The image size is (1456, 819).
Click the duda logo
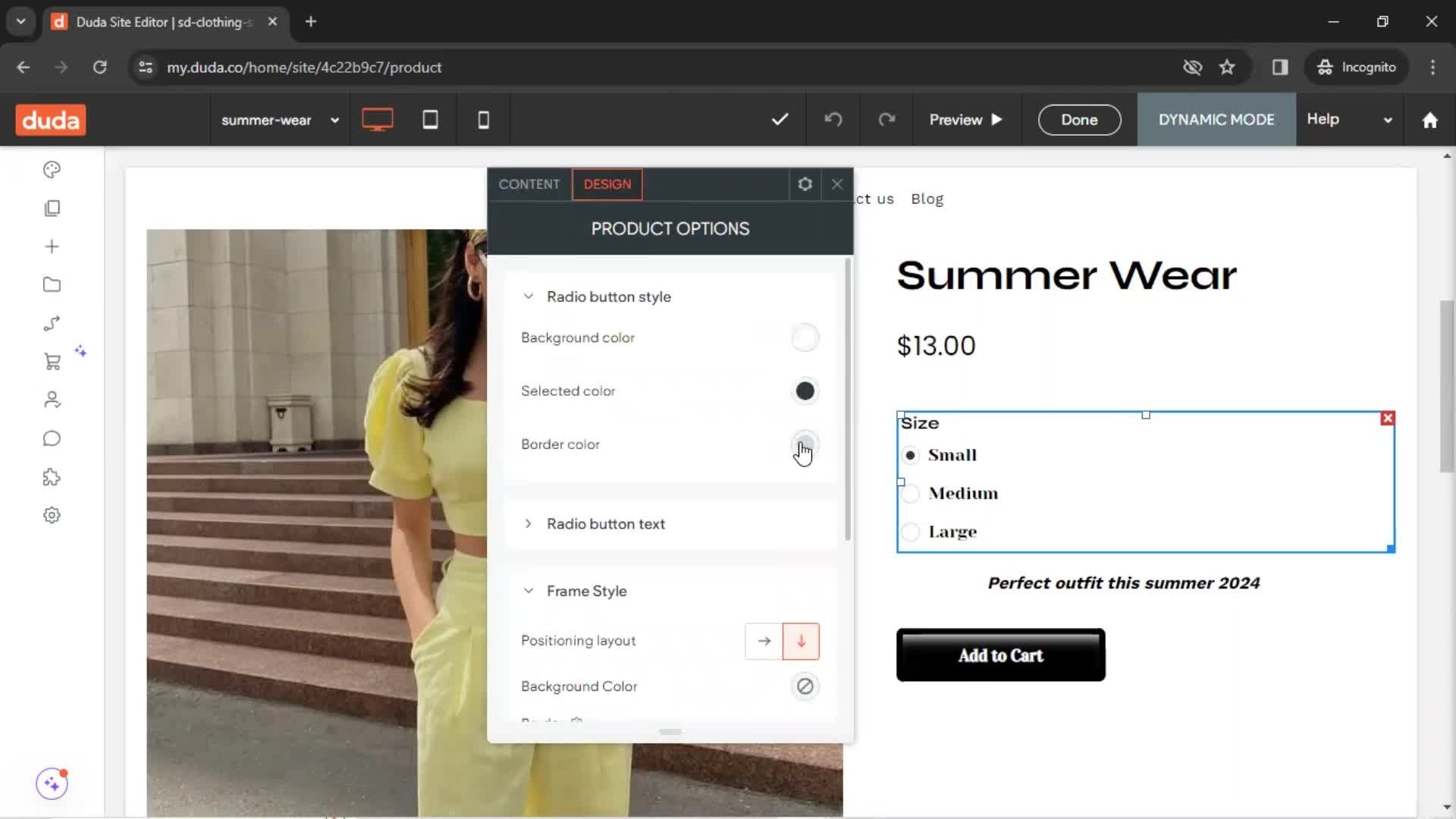click(x=51, y=120)
